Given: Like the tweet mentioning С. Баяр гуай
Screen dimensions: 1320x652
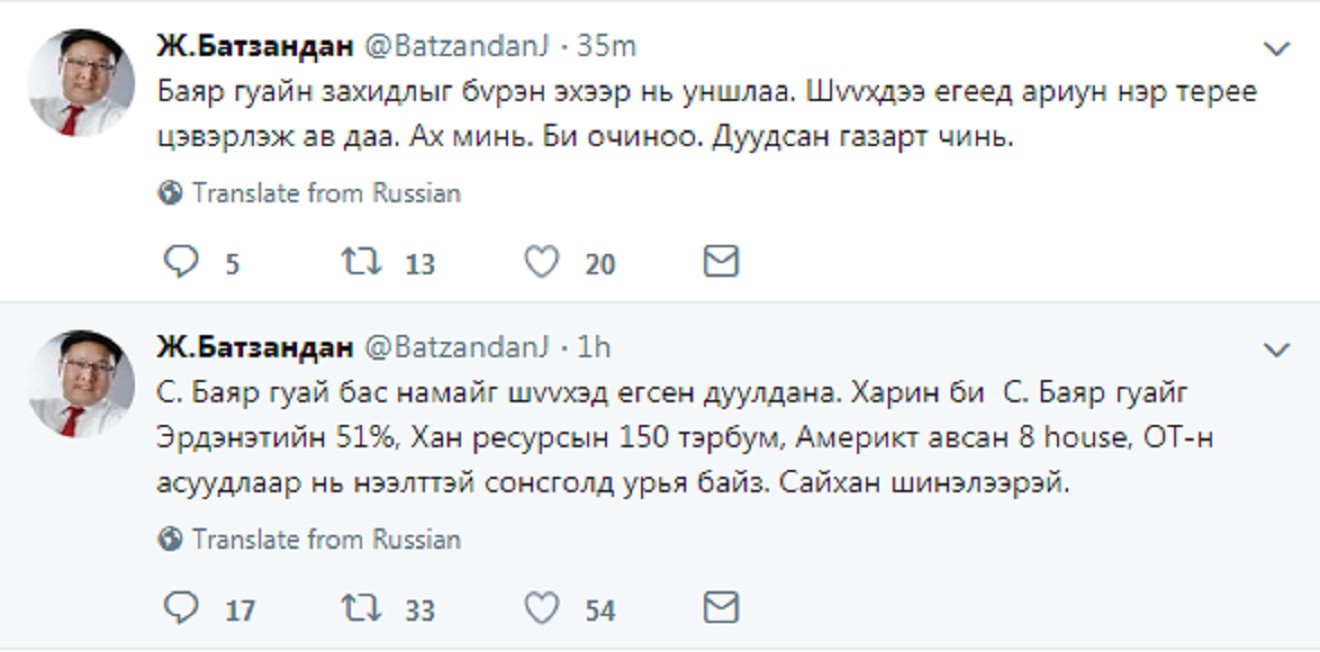Looking at the screenshot, I should (x=543, y=607).
